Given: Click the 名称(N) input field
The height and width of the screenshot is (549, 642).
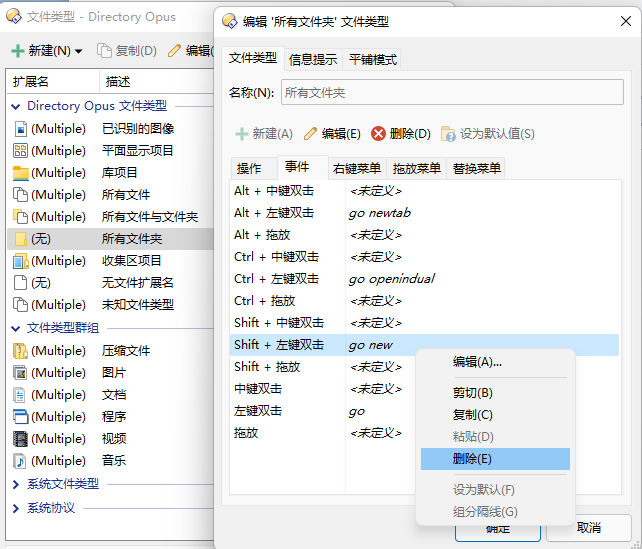Looking at the screenshot, I should point(452,93).
